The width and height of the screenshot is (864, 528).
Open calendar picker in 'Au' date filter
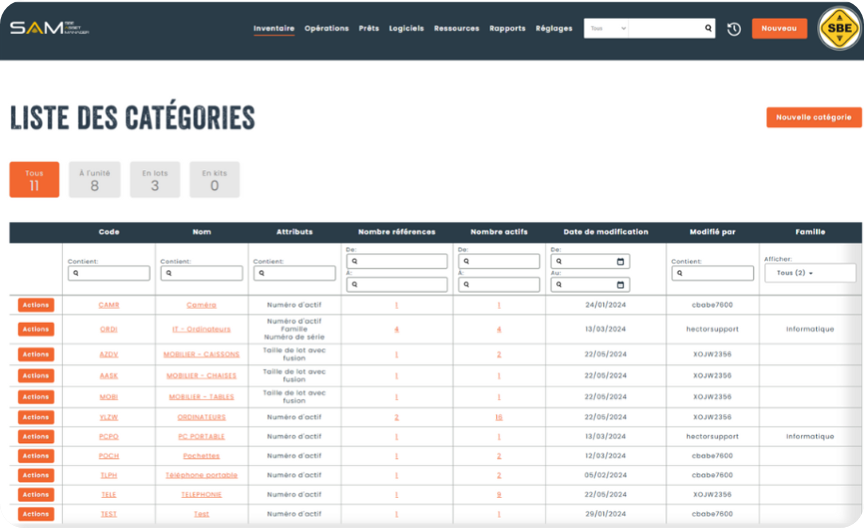[x=620, y=285]
